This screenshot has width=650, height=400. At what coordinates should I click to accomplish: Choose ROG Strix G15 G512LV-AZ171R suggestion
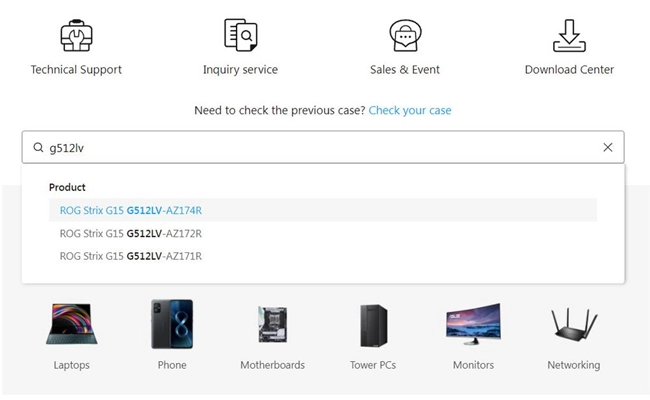click(x=131, y=256)
